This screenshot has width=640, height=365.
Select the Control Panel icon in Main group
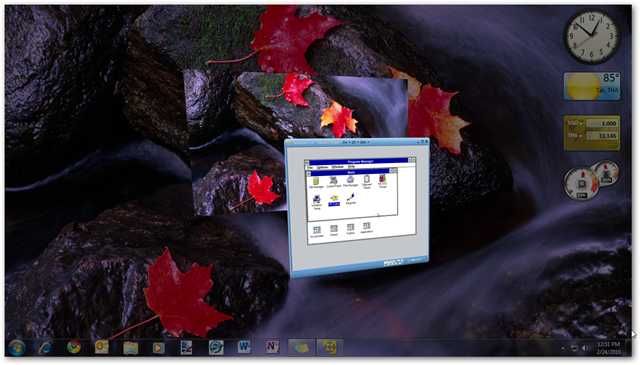[x=333, y=182]
